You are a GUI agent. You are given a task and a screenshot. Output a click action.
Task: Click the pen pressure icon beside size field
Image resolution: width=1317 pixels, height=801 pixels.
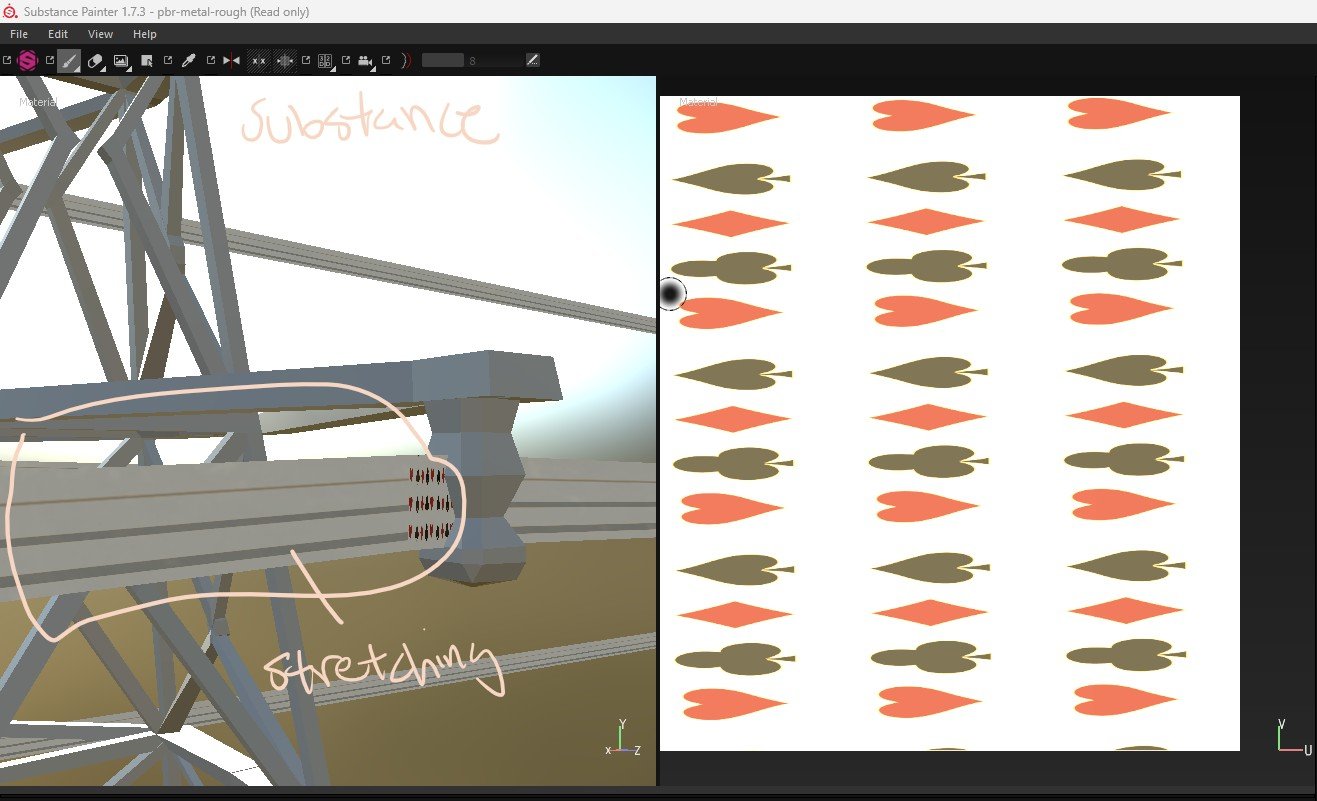[532, 61]
